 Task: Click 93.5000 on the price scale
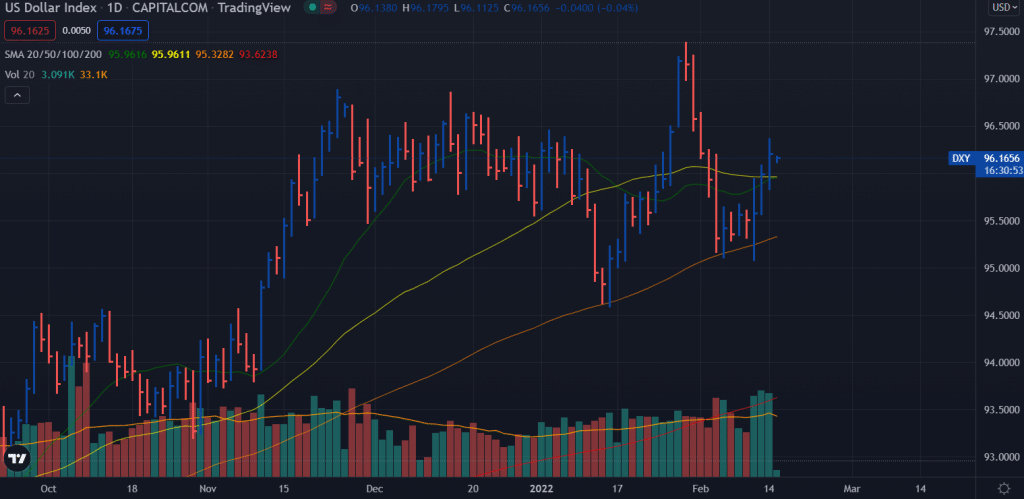(1001, 410)
